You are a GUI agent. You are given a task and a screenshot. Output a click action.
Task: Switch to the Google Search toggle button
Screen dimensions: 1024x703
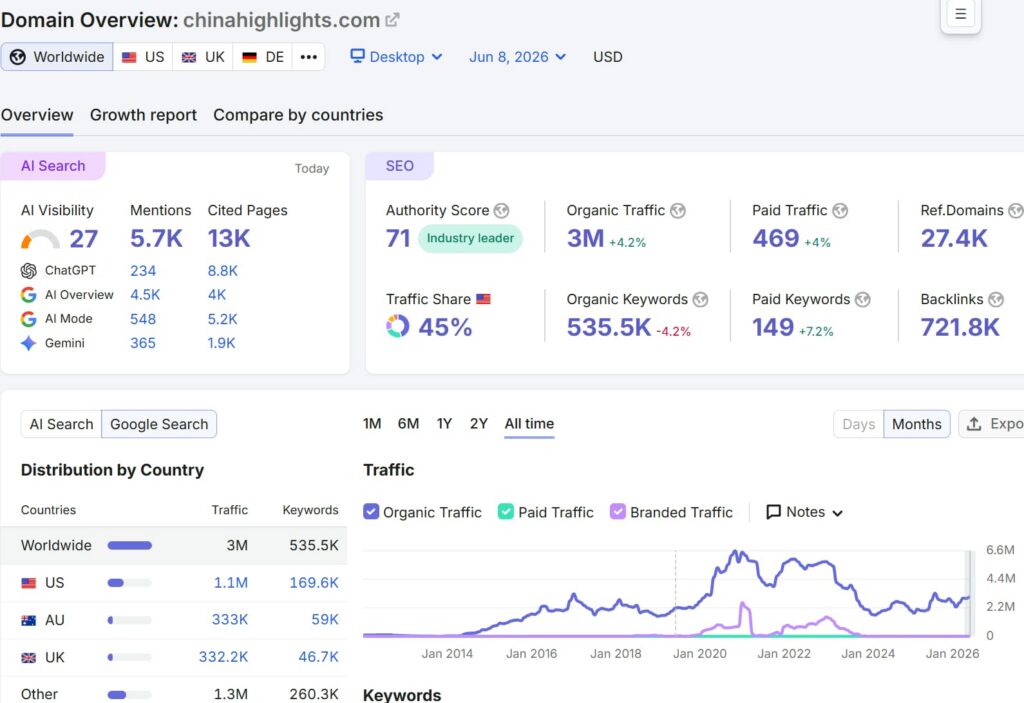click(159, 424)
